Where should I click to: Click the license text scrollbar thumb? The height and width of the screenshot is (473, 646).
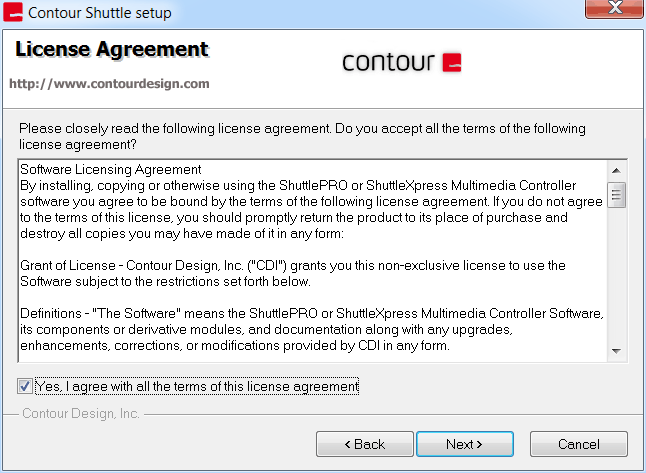tap(616, 194)
